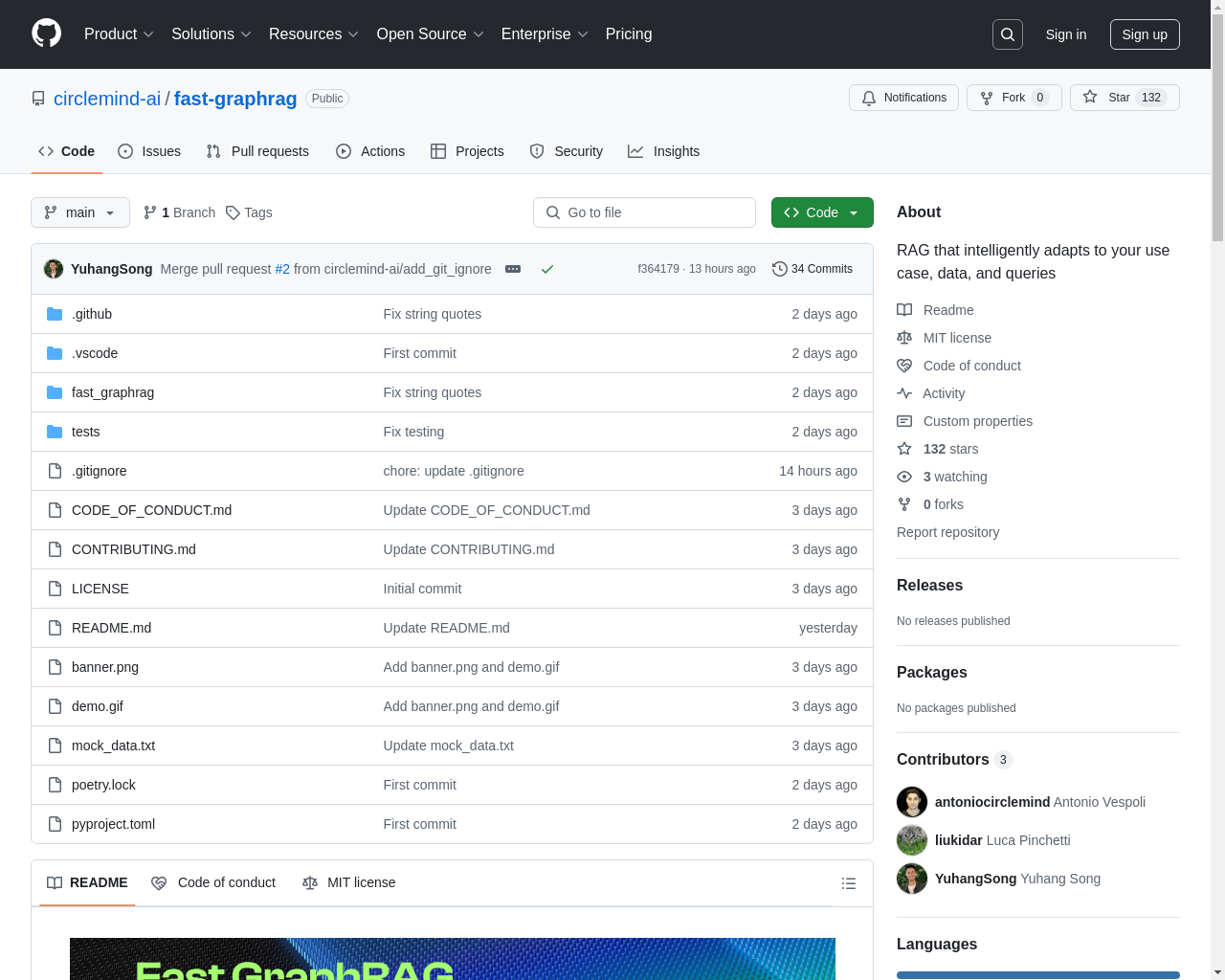Click the note icon beside Custom properties

(x=904, y=421)
